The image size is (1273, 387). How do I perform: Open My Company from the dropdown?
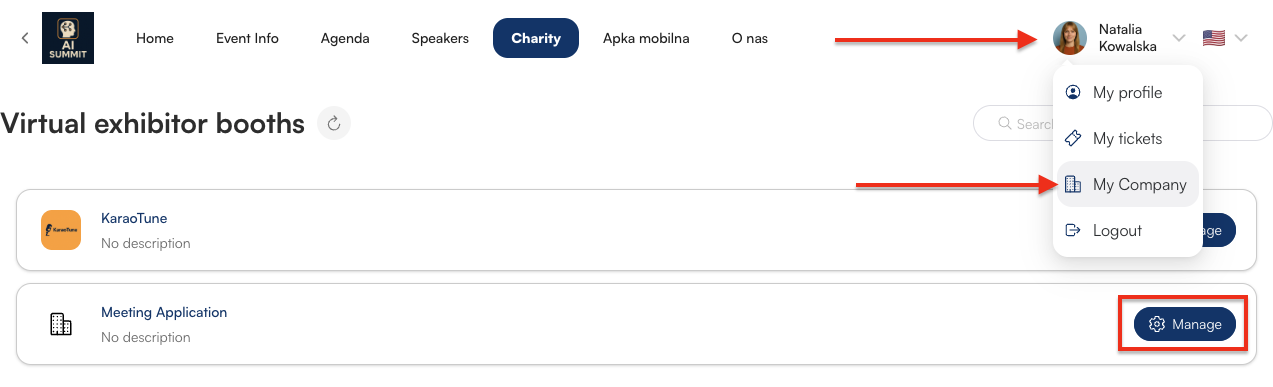[x=1128, y=184]
